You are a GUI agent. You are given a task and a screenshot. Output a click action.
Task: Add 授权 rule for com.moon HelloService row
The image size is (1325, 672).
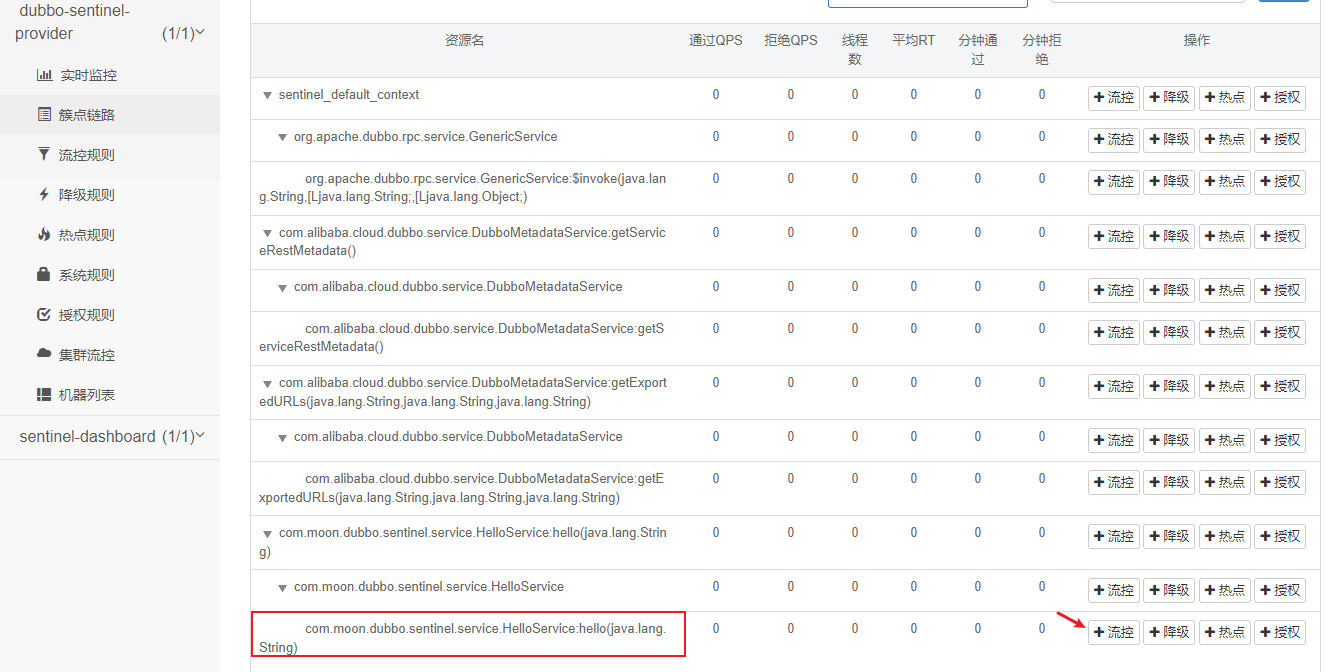tap(1280, 590)
